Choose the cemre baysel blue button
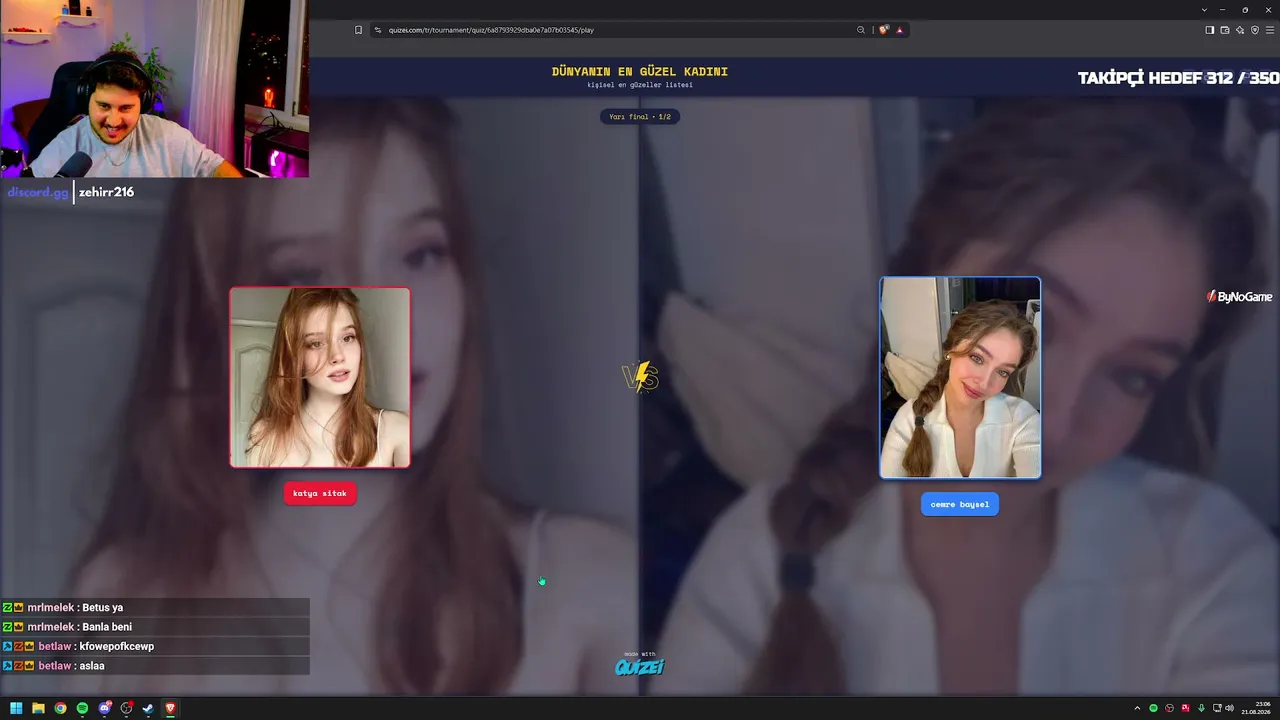This screenshot has width=1280, height=720. tap(960, 504)
